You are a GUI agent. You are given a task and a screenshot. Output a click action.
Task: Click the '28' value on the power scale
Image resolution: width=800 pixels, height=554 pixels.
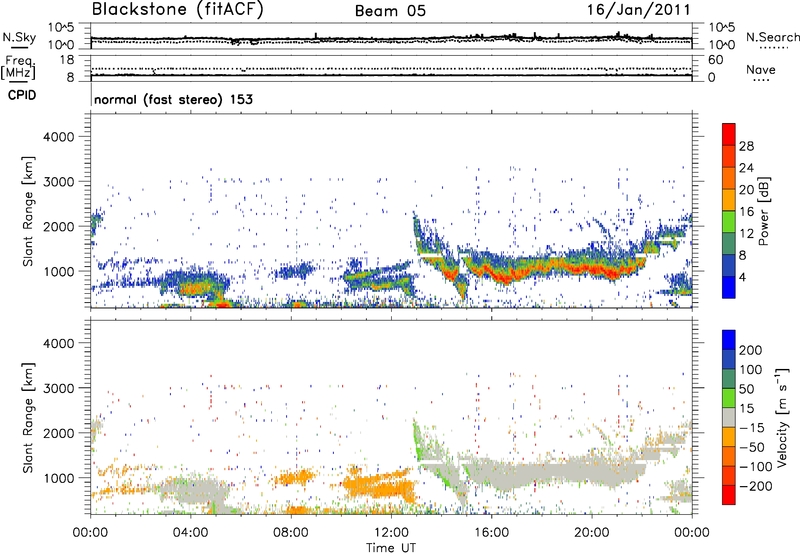[746, 146]
